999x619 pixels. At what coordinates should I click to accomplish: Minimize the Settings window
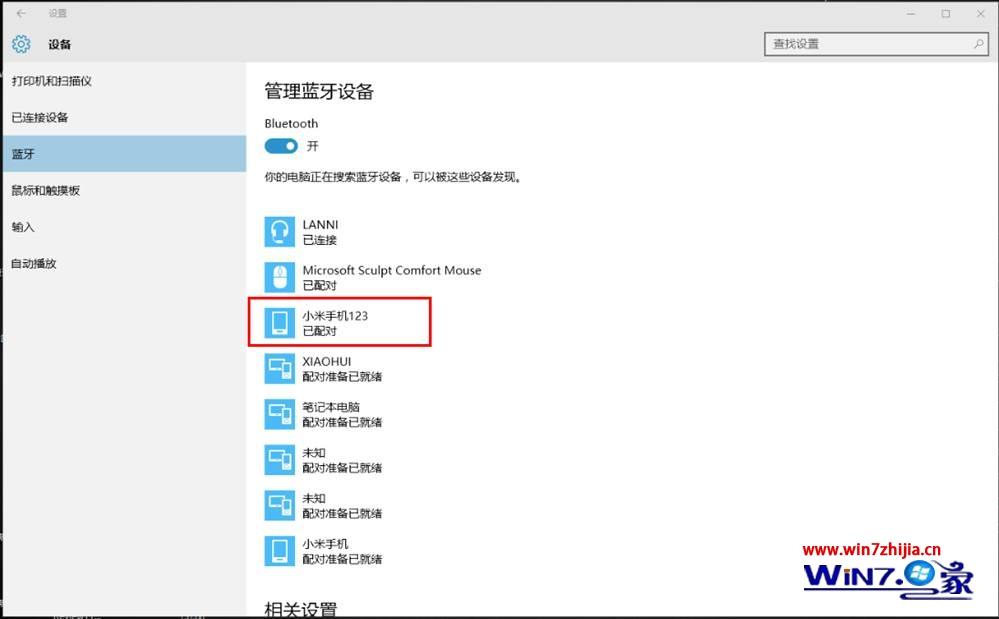click(x=911, y=13)
